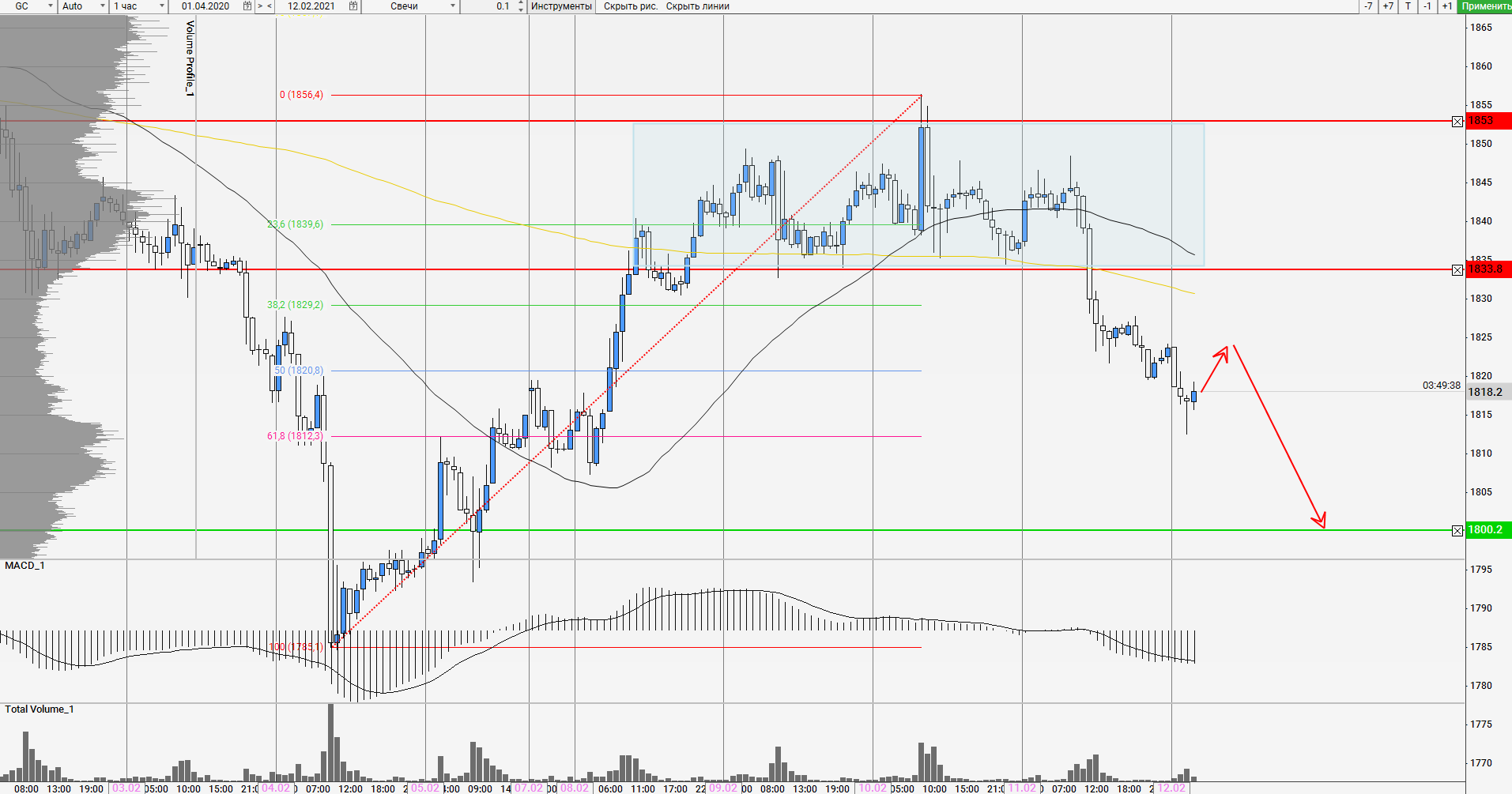Open the Auto scale dropdown
This screenshot has width=1512, height=794.
(103, 6)
